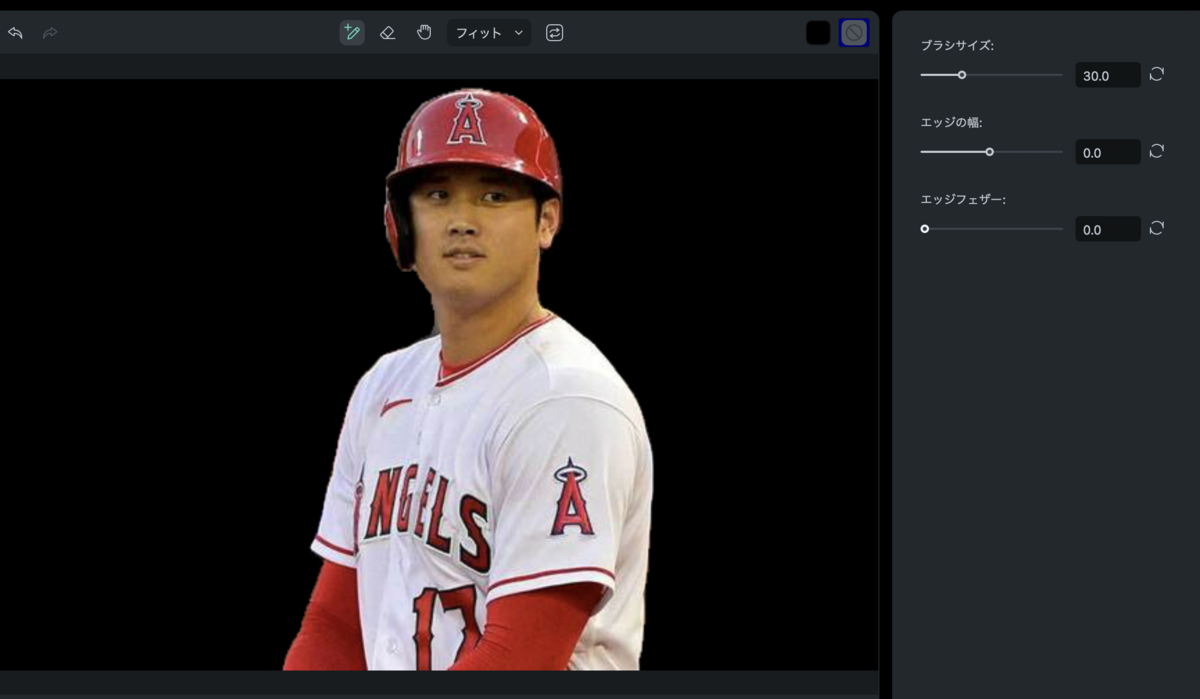
Task: Reset the ブラシサイズ value
Action: [1157, 74]
